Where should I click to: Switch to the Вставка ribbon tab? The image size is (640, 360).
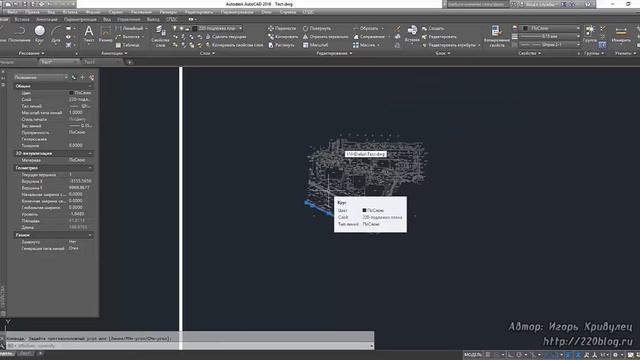[x=22, y=20]
